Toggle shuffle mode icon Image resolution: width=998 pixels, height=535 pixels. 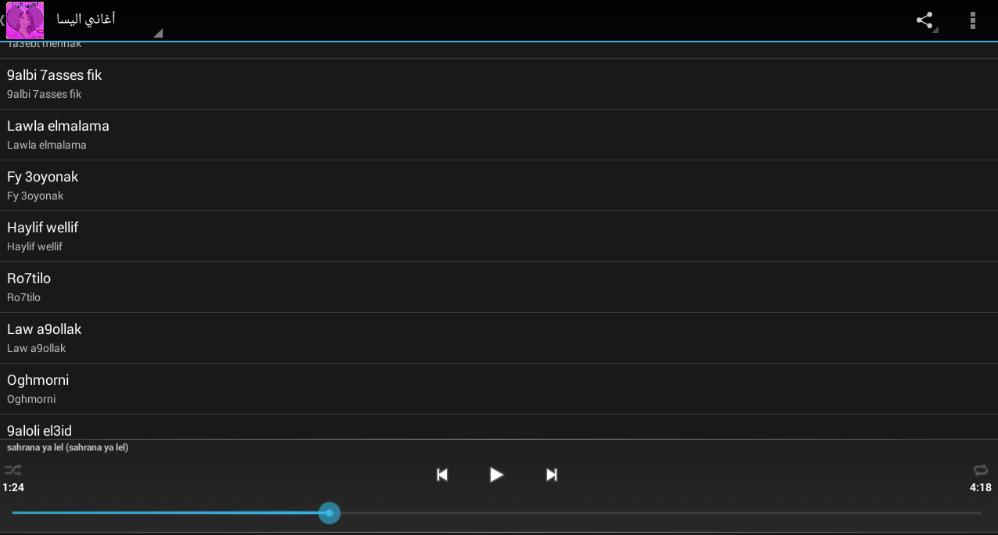pyautogui.click(x=13, y=470)
